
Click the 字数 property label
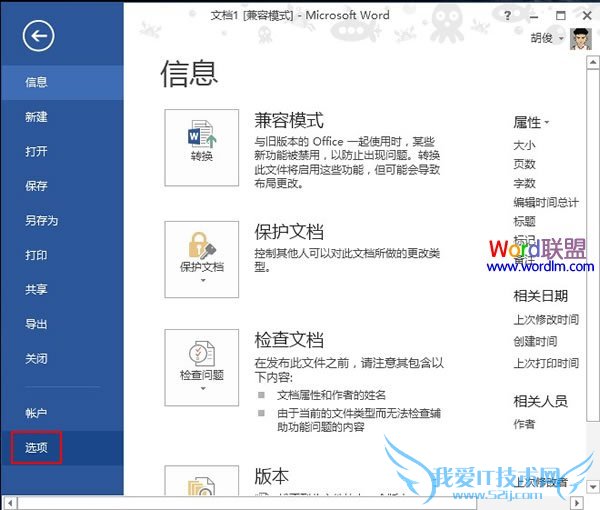pyautogui.click(x=524, y=184)
